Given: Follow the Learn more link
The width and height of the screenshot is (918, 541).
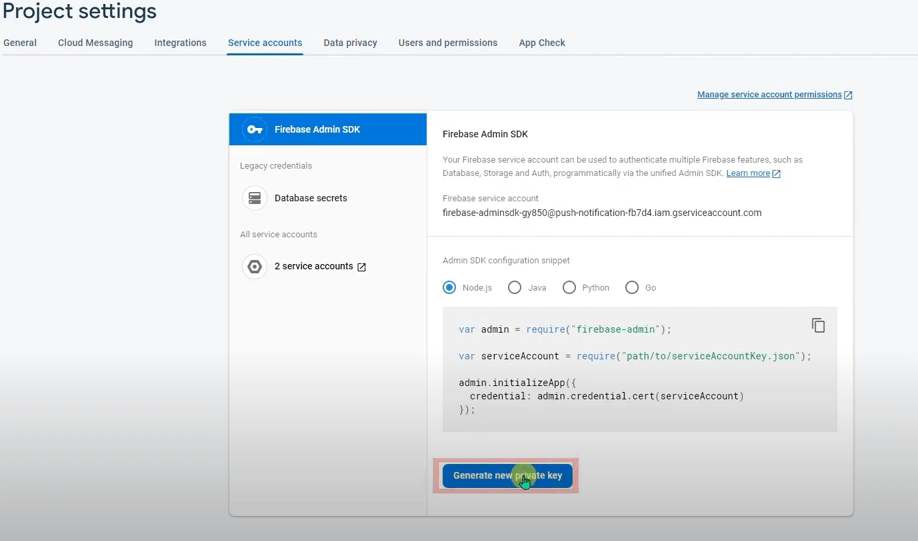Looking at the screenshot, I should 748,173.
